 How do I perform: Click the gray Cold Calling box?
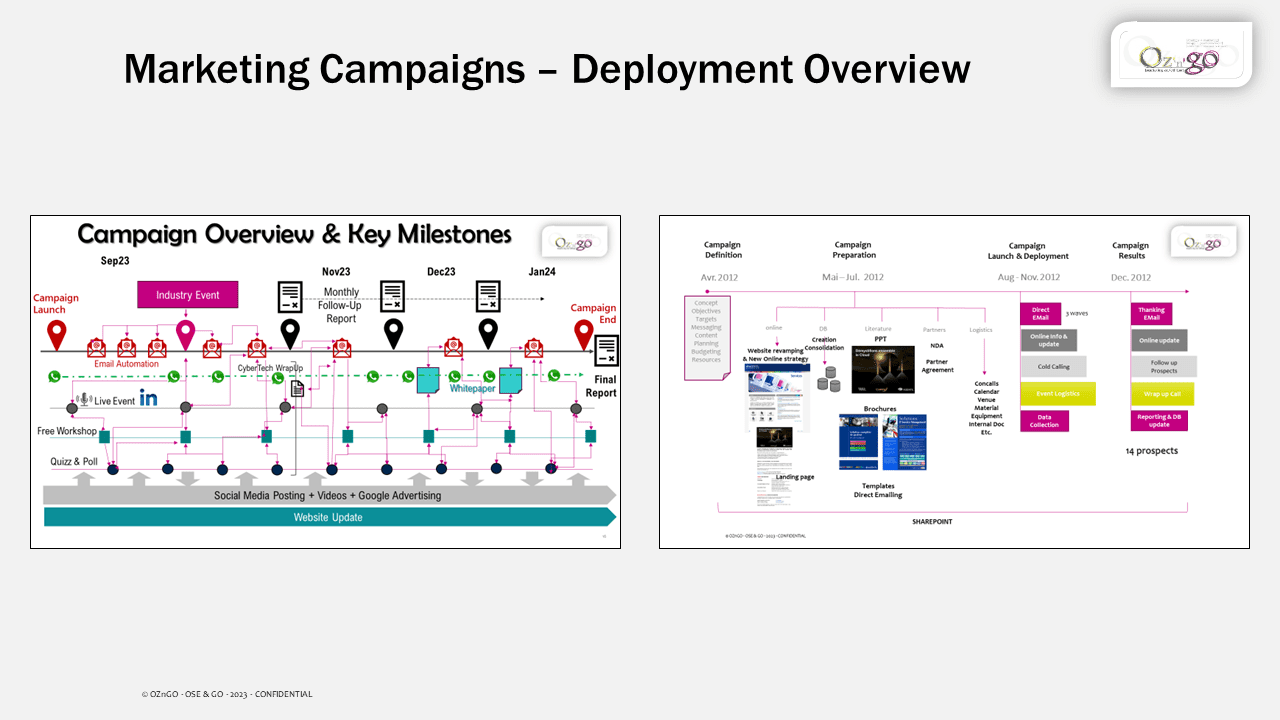[x=1047, y=367]
